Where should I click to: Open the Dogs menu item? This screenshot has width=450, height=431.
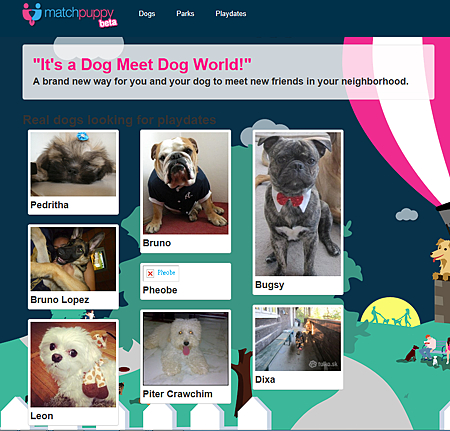pos(147,14)
